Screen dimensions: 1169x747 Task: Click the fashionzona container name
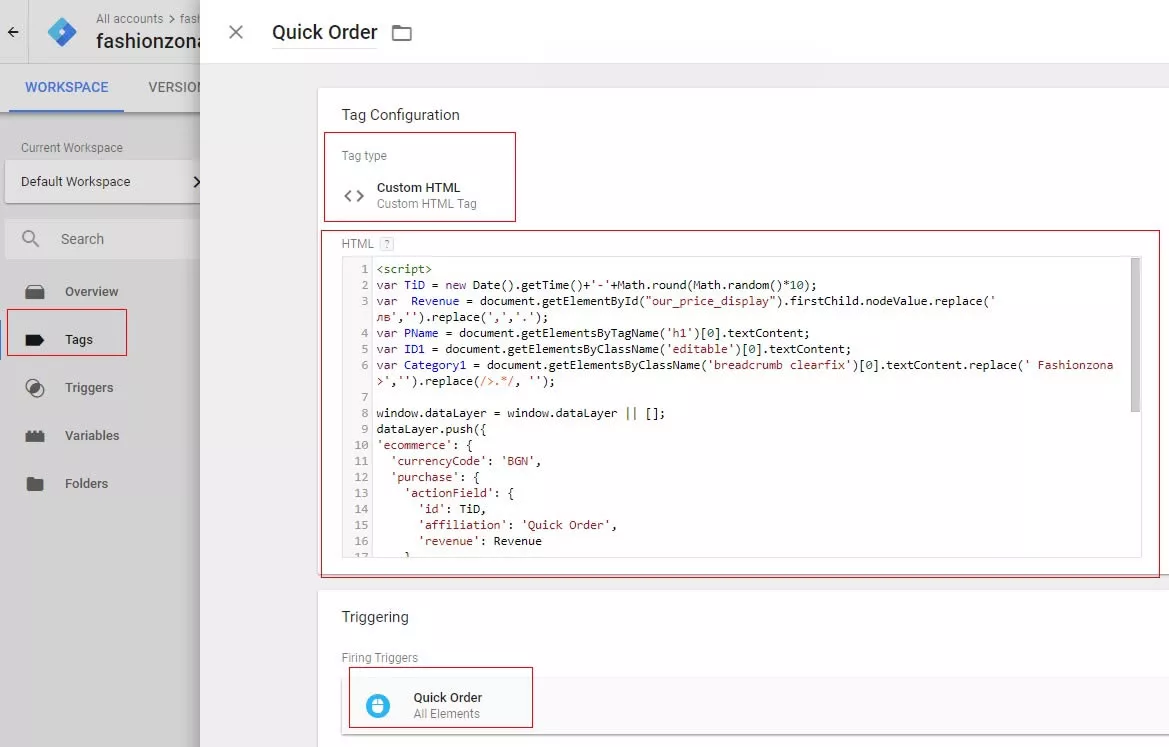tap(148, 41)
